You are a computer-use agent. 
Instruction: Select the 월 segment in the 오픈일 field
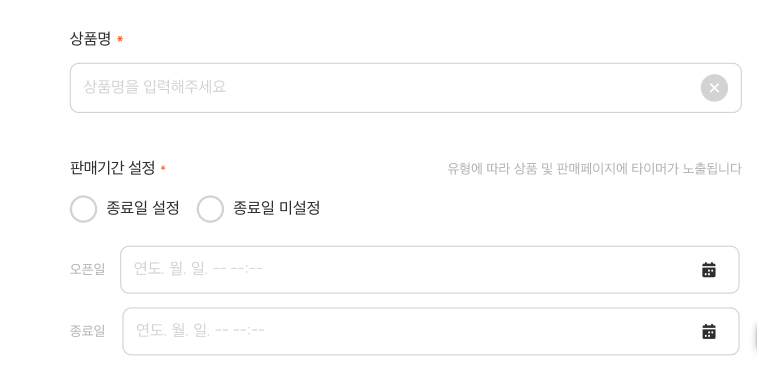(x=177, y=268)
